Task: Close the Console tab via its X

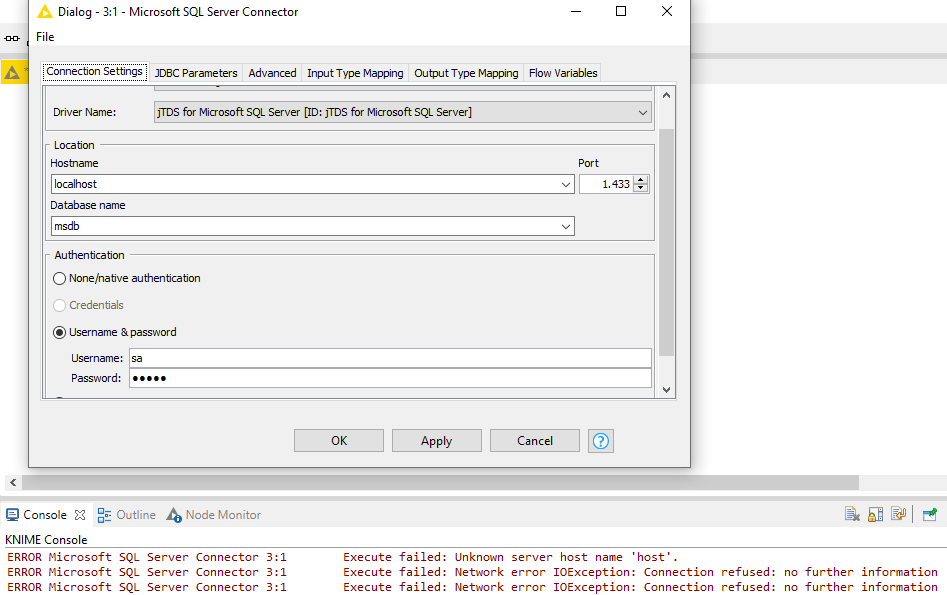Action: [x=80, y=515]
